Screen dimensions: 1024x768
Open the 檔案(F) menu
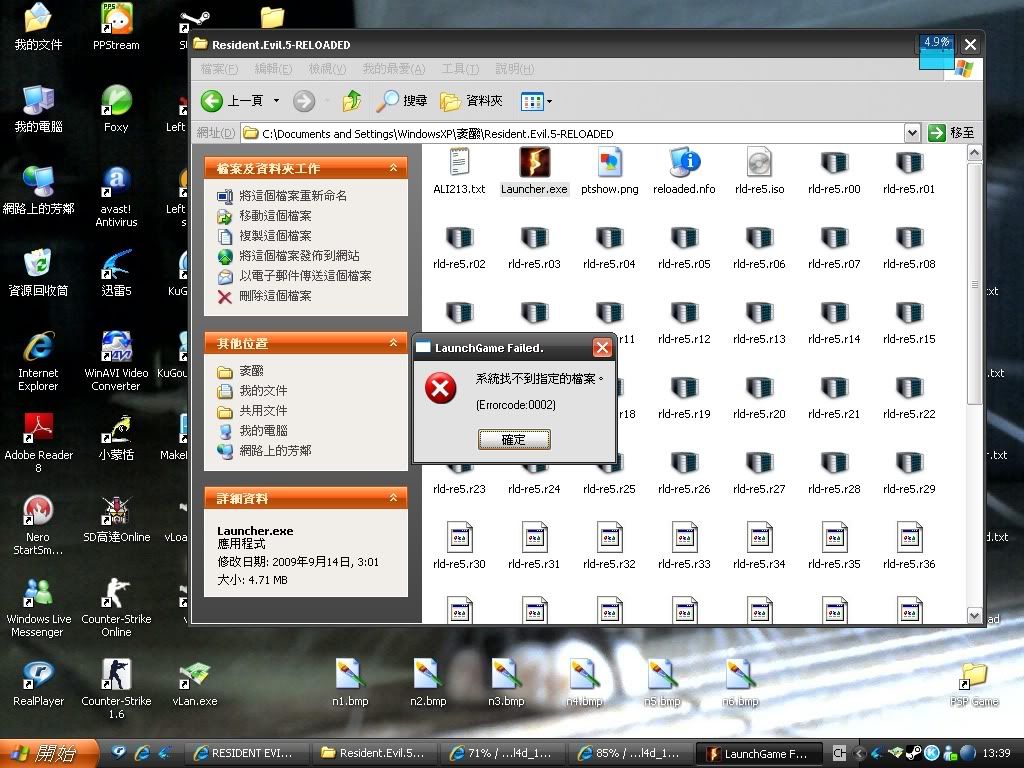click(219, 69)
